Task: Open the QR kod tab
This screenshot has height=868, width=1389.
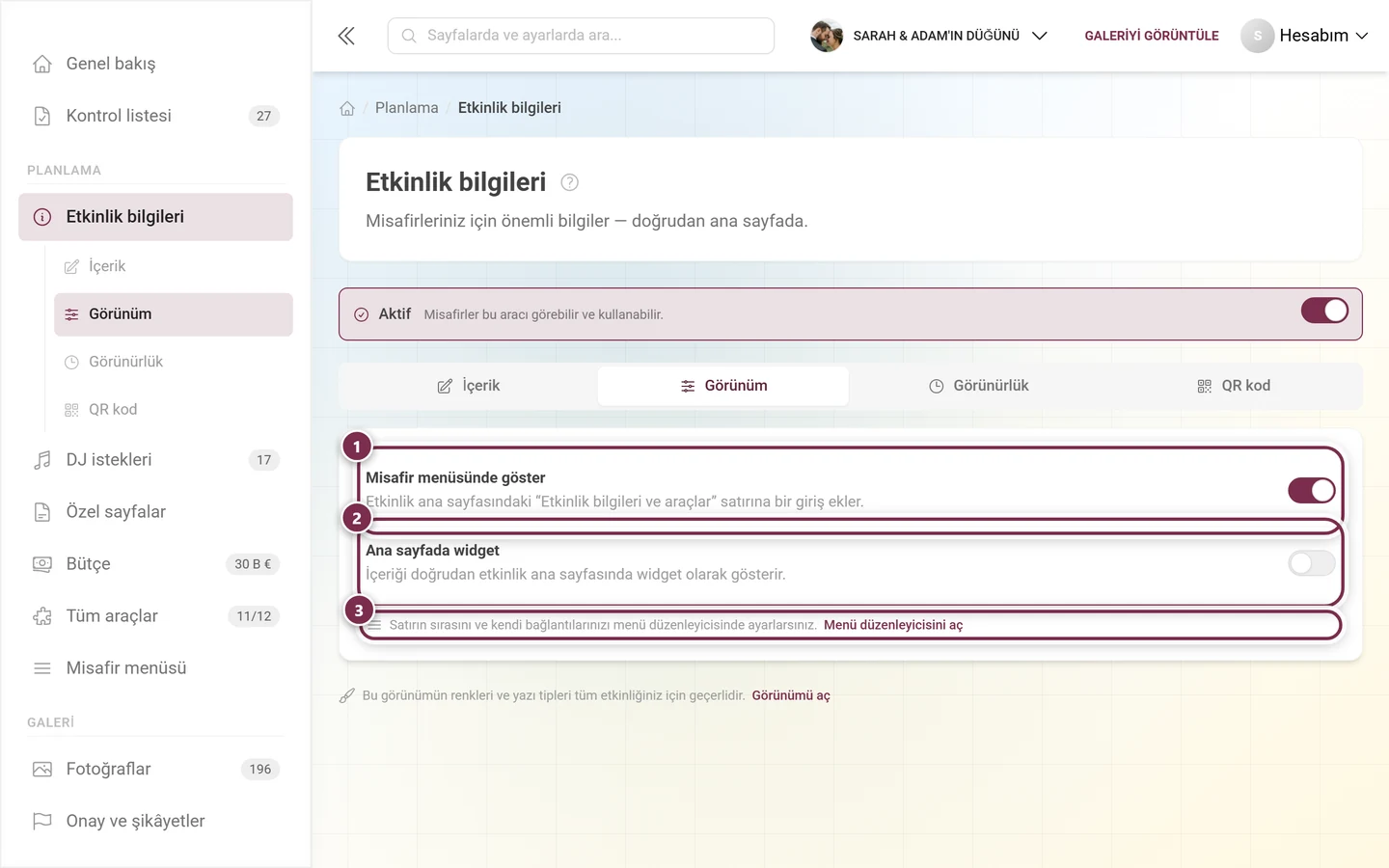Action: click(1233, 386)
